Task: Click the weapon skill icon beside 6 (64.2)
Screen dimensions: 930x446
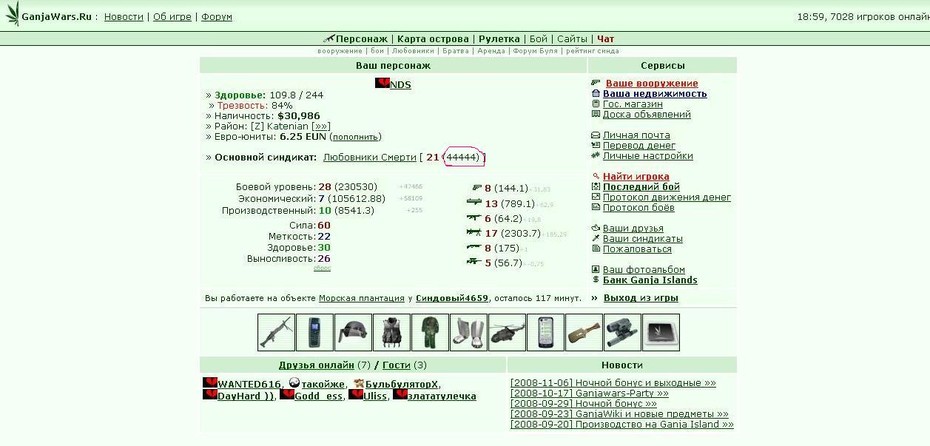Action: (474, 217)
